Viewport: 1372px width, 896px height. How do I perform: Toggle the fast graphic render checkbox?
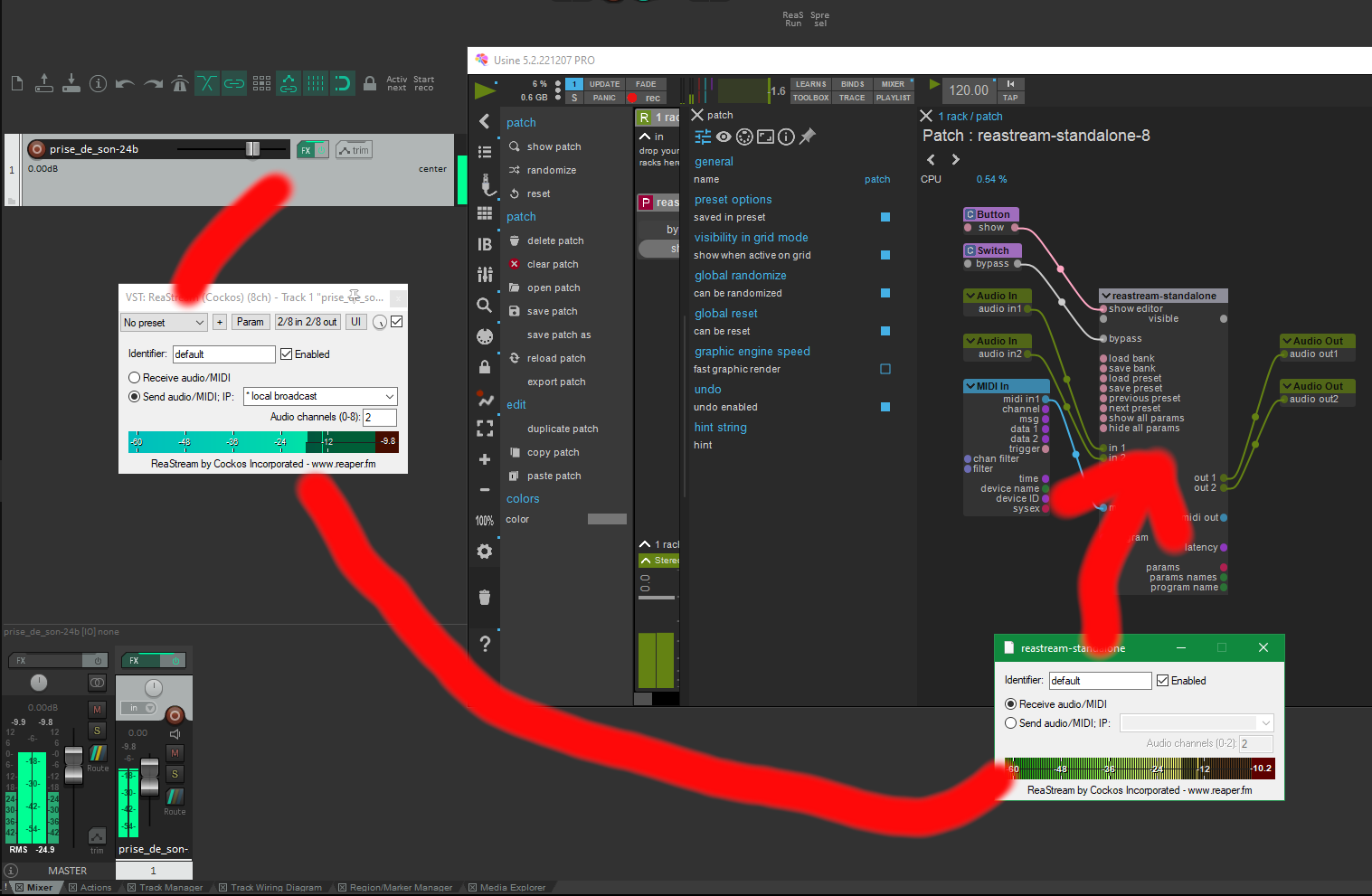[x=885, y=369]
